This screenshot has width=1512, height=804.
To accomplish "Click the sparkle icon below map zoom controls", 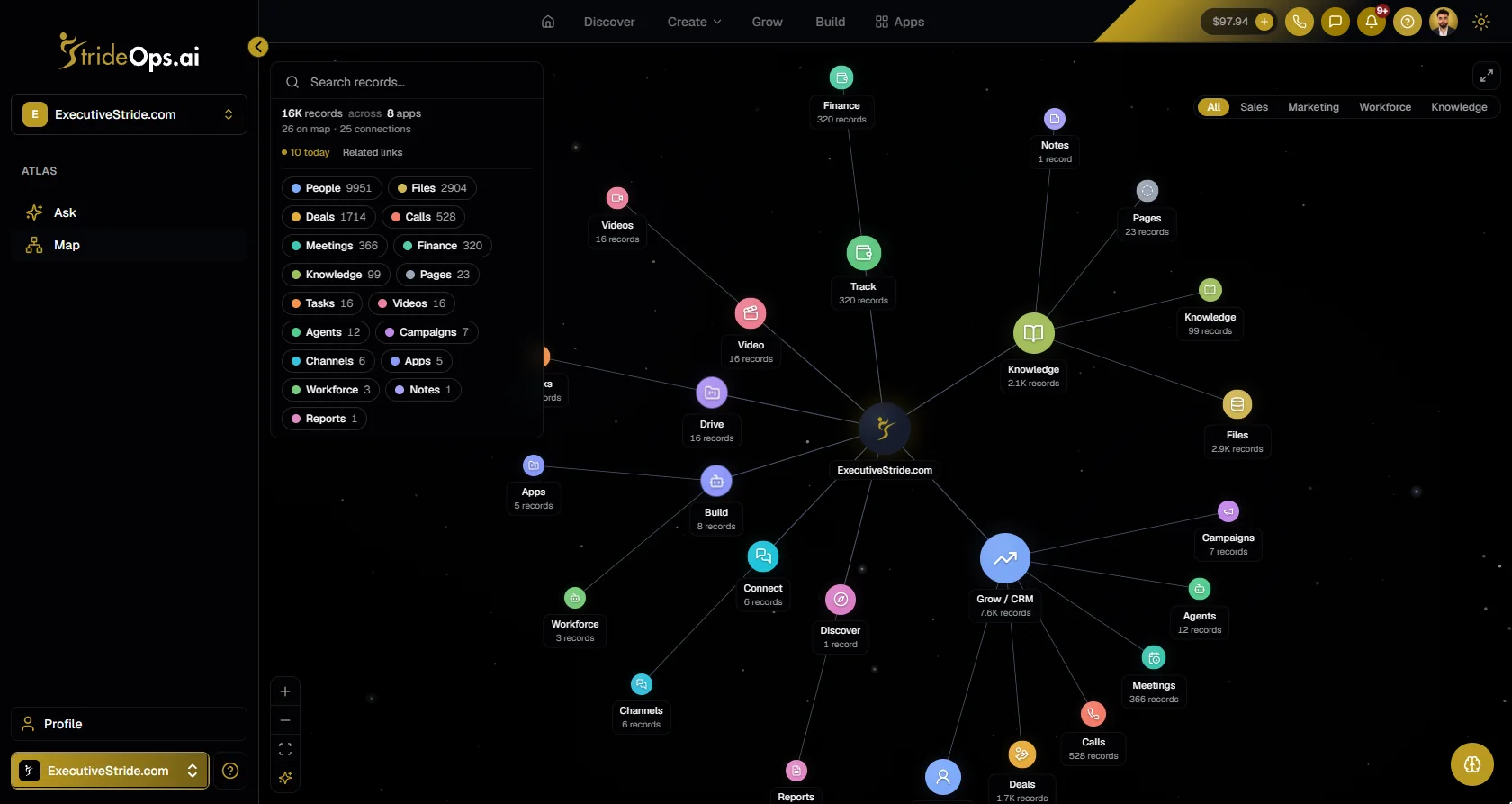I will coord(285,778).
